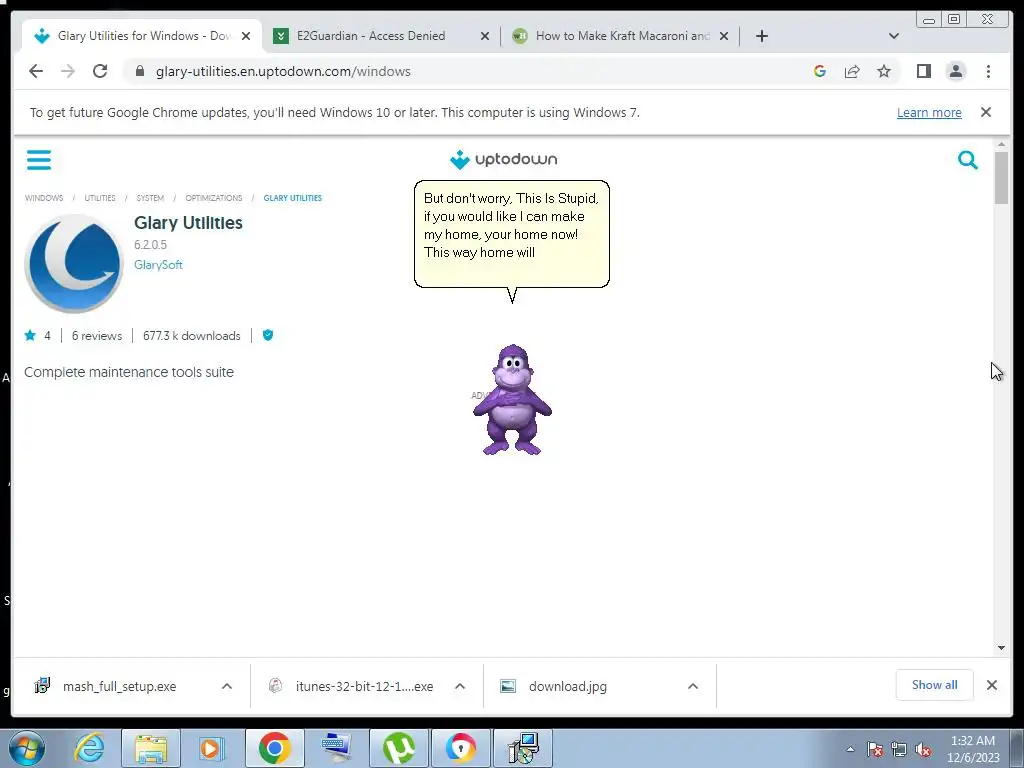This screenshot has height=768, width=1024.
Task: Click Show all downloads button
Action: [x=935, y=685]
